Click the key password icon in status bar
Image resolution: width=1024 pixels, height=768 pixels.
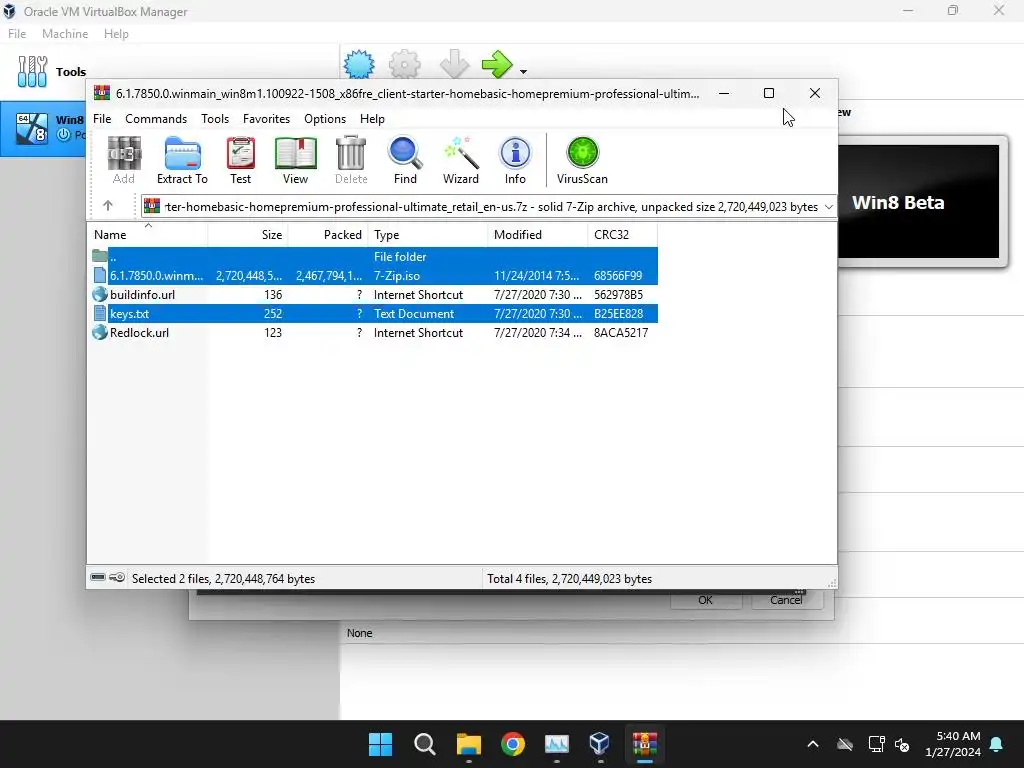117,577
